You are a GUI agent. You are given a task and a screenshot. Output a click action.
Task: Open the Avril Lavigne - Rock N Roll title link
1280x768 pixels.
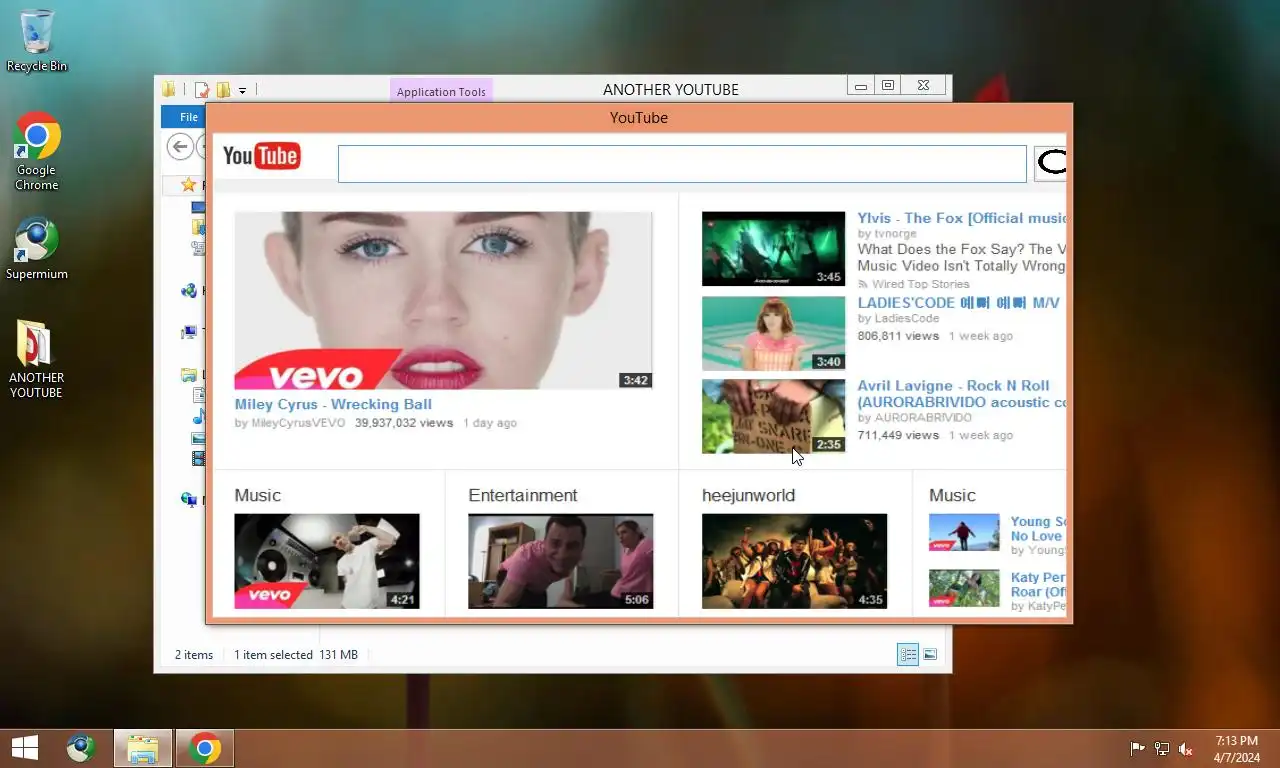click(x=961, y=394)
